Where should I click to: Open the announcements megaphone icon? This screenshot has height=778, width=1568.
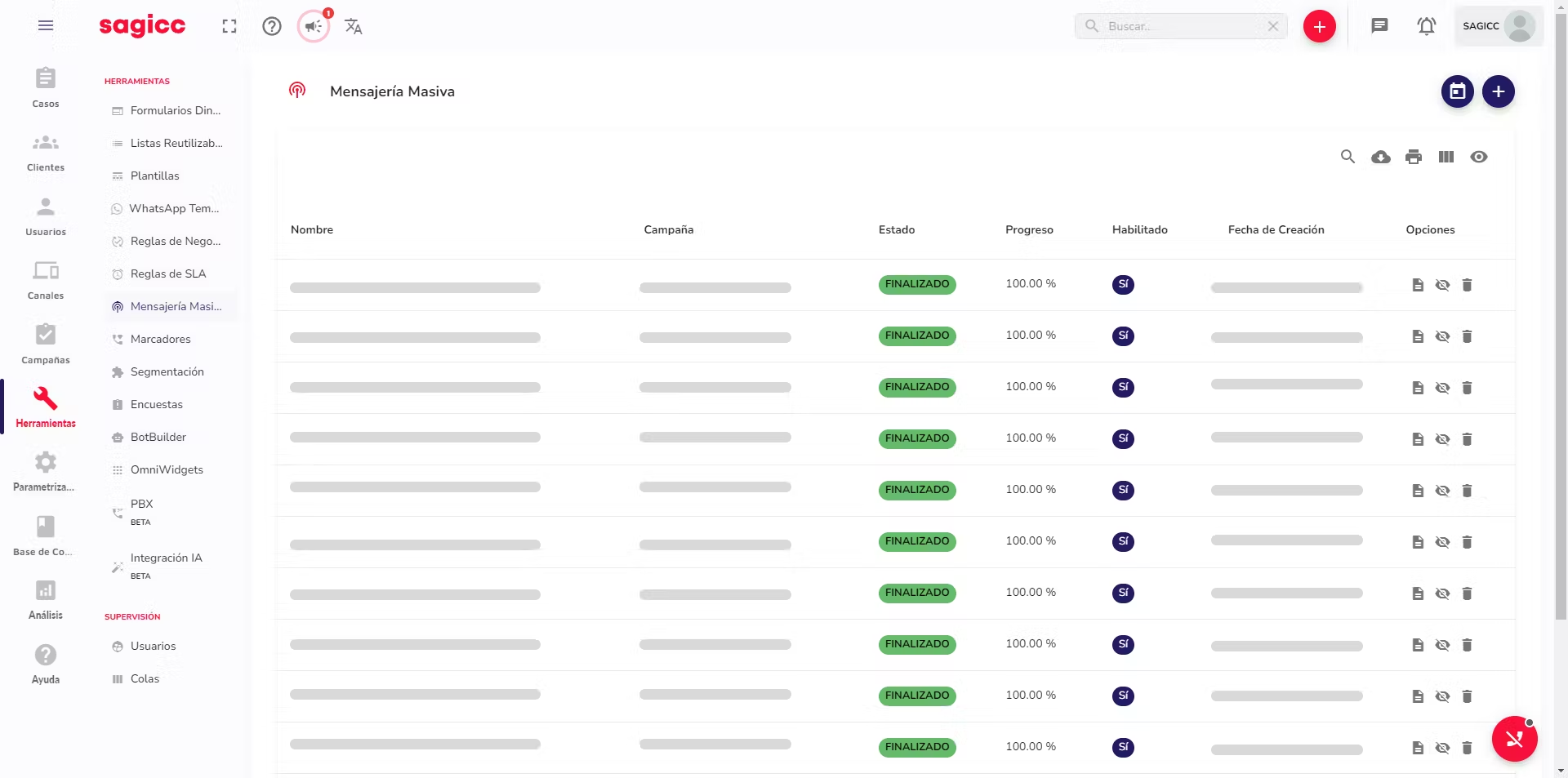314,26
